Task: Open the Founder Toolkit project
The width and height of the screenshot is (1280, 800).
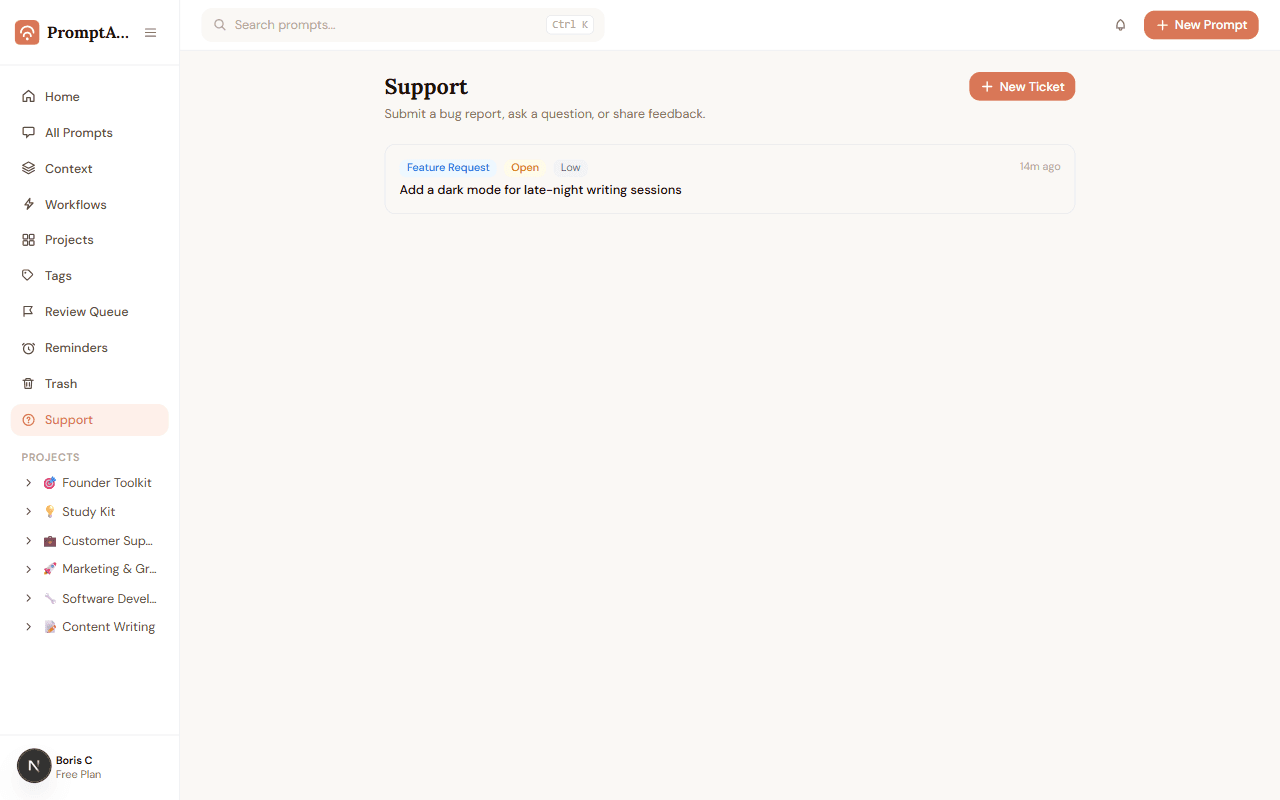Action: click(x=107, y=483)
